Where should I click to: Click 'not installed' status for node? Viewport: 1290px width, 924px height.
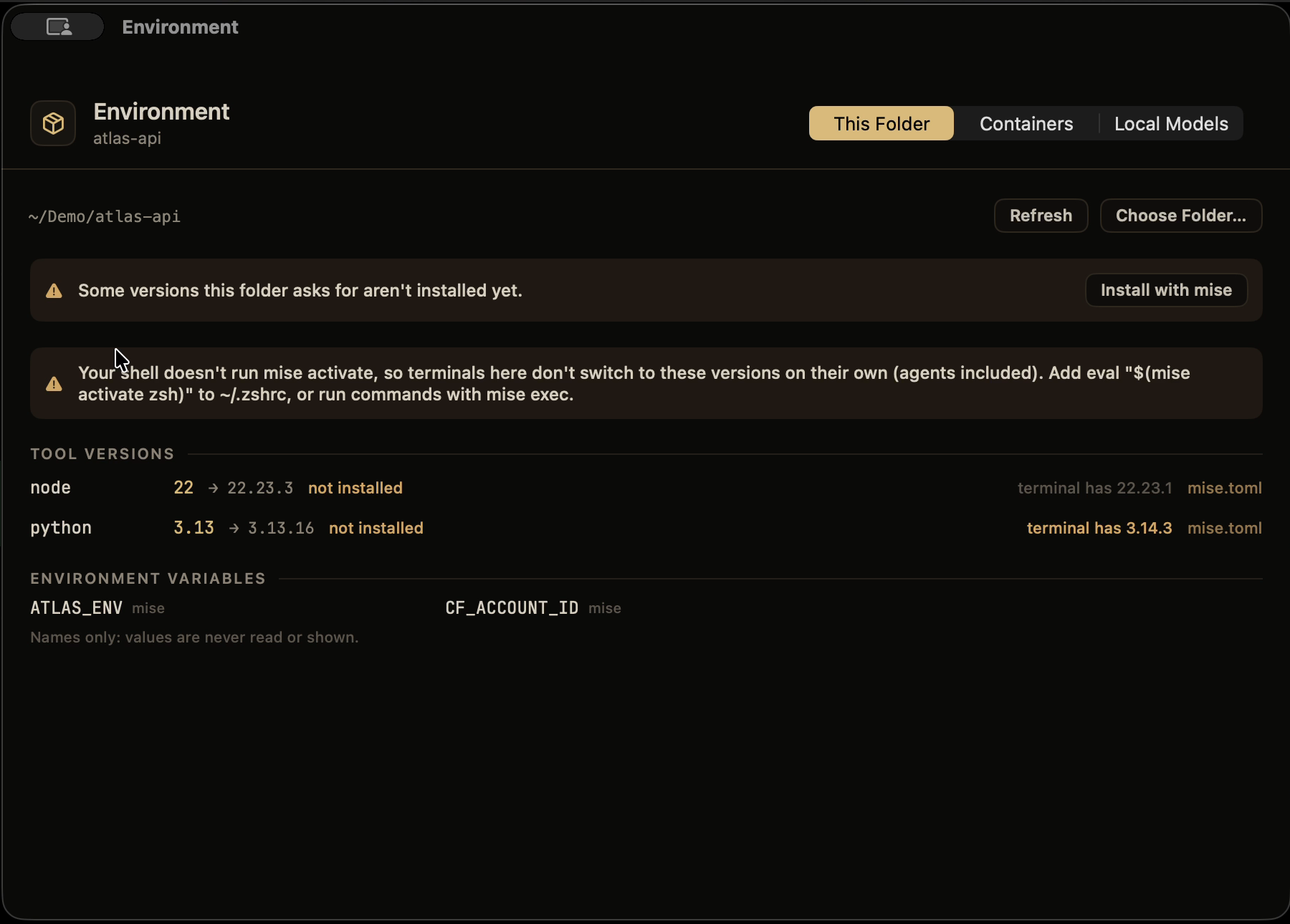pos(355,488)
